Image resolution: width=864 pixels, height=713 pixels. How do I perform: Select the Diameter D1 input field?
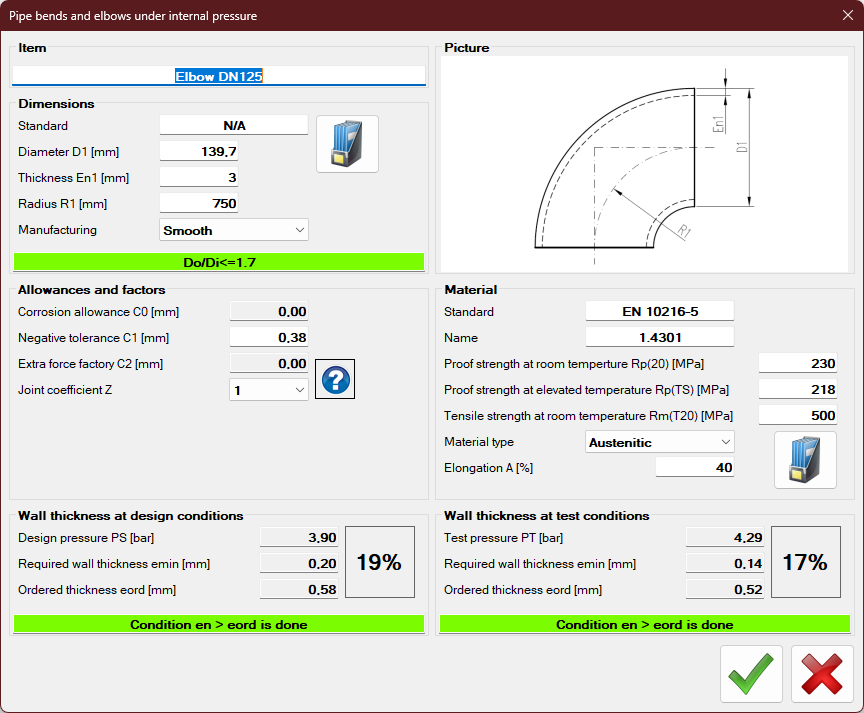tap(199, 152)
